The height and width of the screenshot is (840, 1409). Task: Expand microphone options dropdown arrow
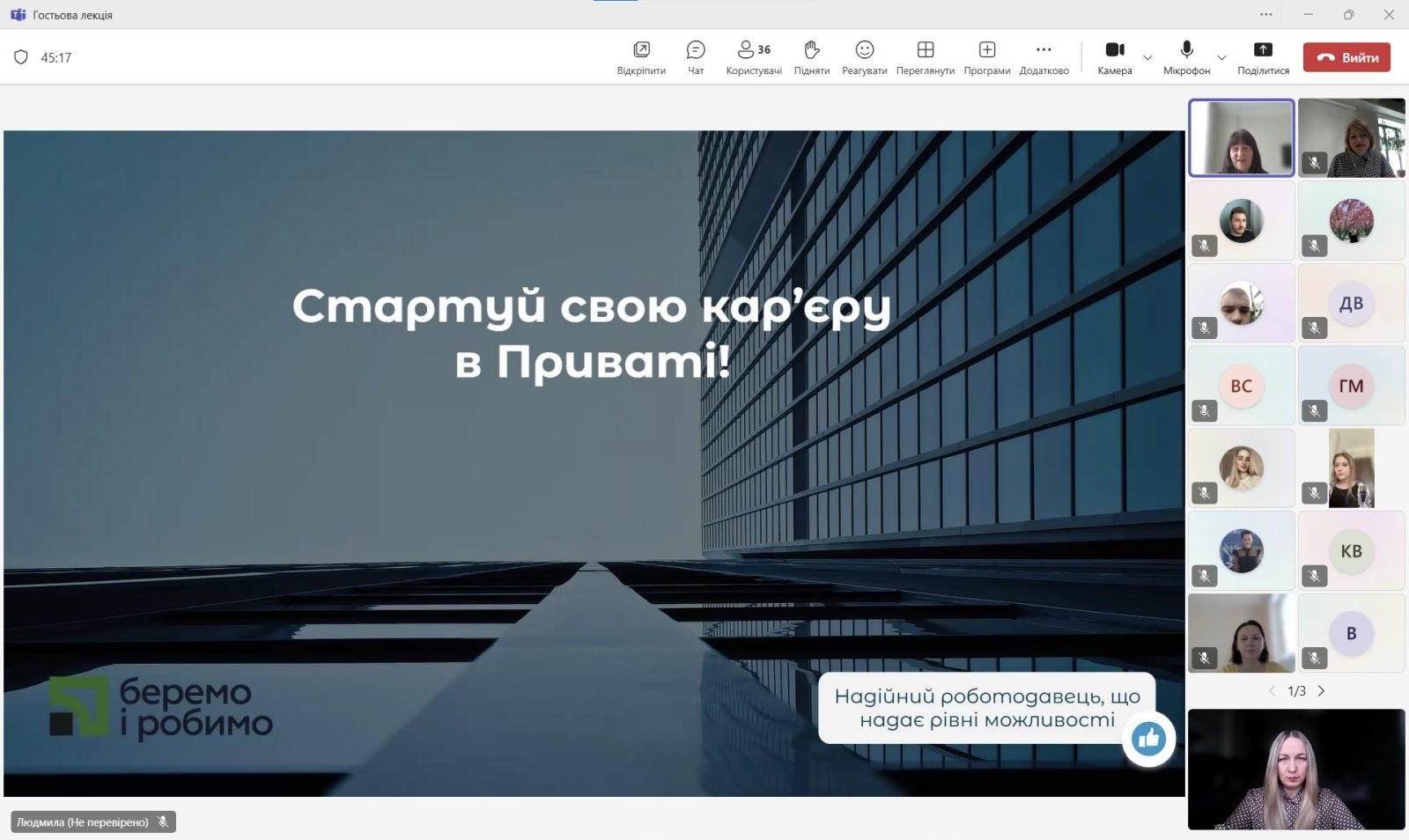tap(1221, 58)
